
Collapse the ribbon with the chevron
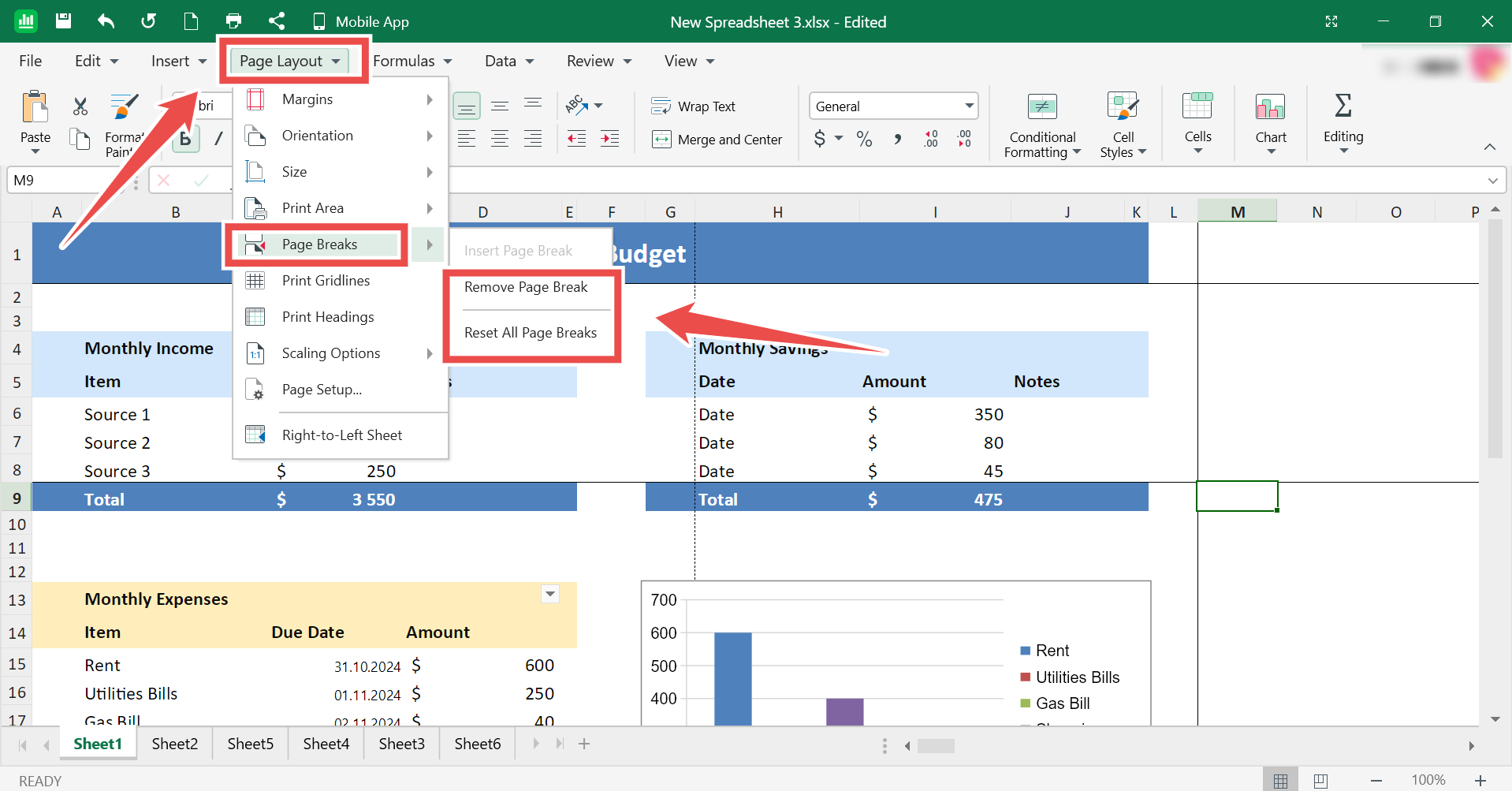[x=1489, y=147]
